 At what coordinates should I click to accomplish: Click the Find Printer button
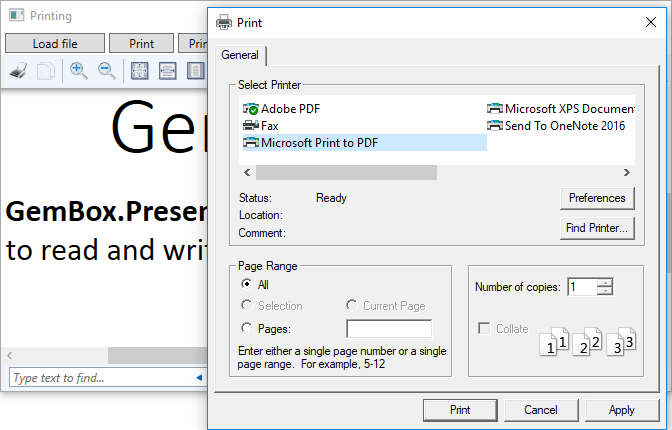[597, 228]
